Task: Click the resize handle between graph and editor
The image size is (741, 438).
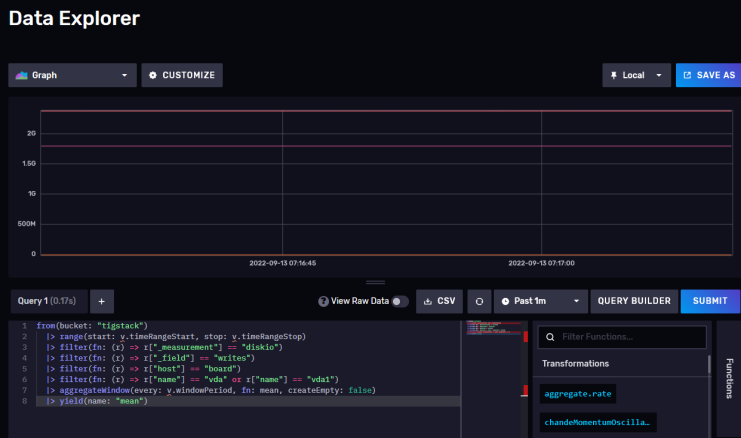Action: [375, 283]
